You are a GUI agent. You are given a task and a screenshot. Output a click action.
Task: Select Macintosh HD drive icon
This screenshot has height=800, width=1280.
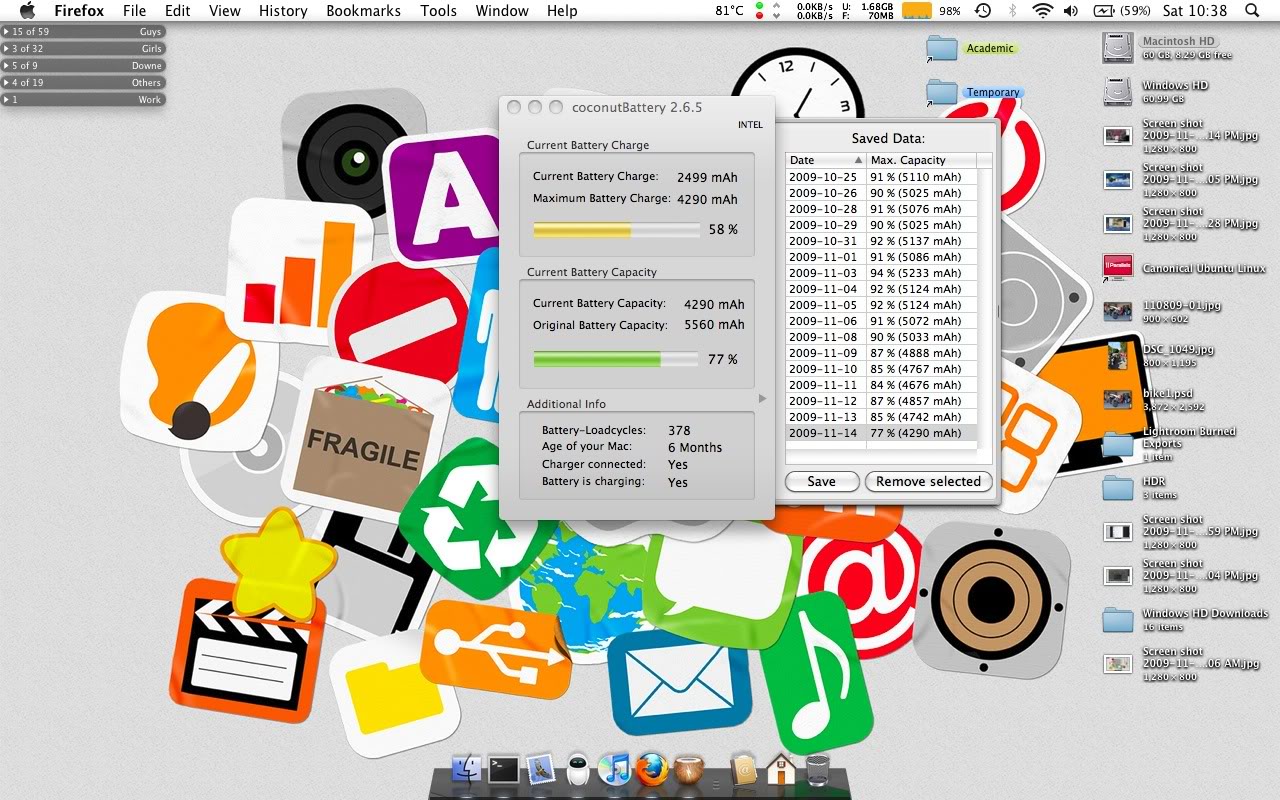[x=1117, y=47]
